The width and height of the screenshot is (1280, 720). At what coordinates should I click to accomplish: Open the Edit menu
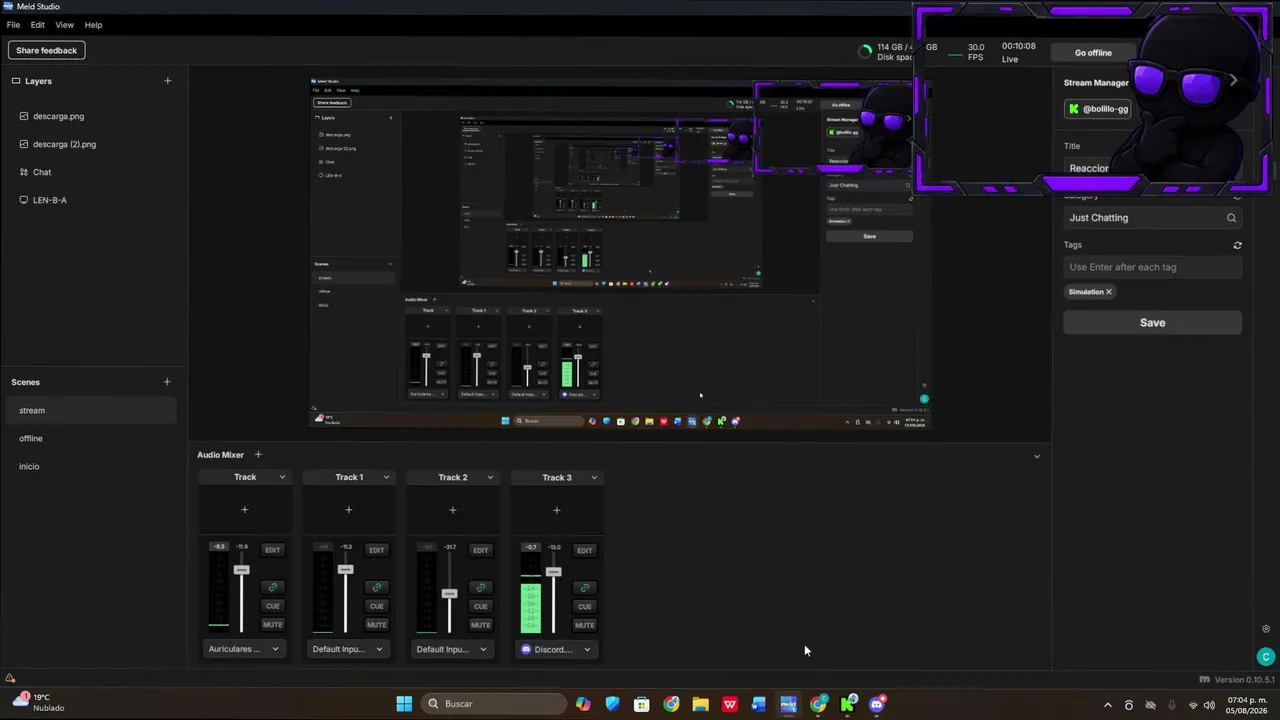click(38, 25)
